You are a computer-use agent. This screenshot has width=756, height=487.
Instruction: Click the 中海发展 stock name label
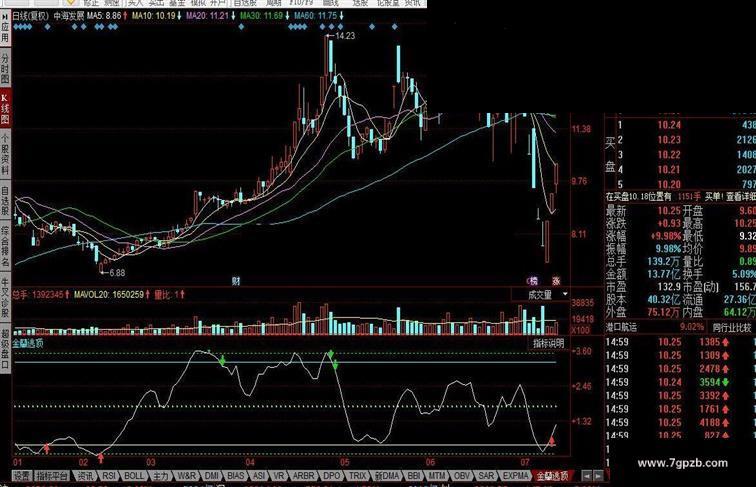coord(68,15)
